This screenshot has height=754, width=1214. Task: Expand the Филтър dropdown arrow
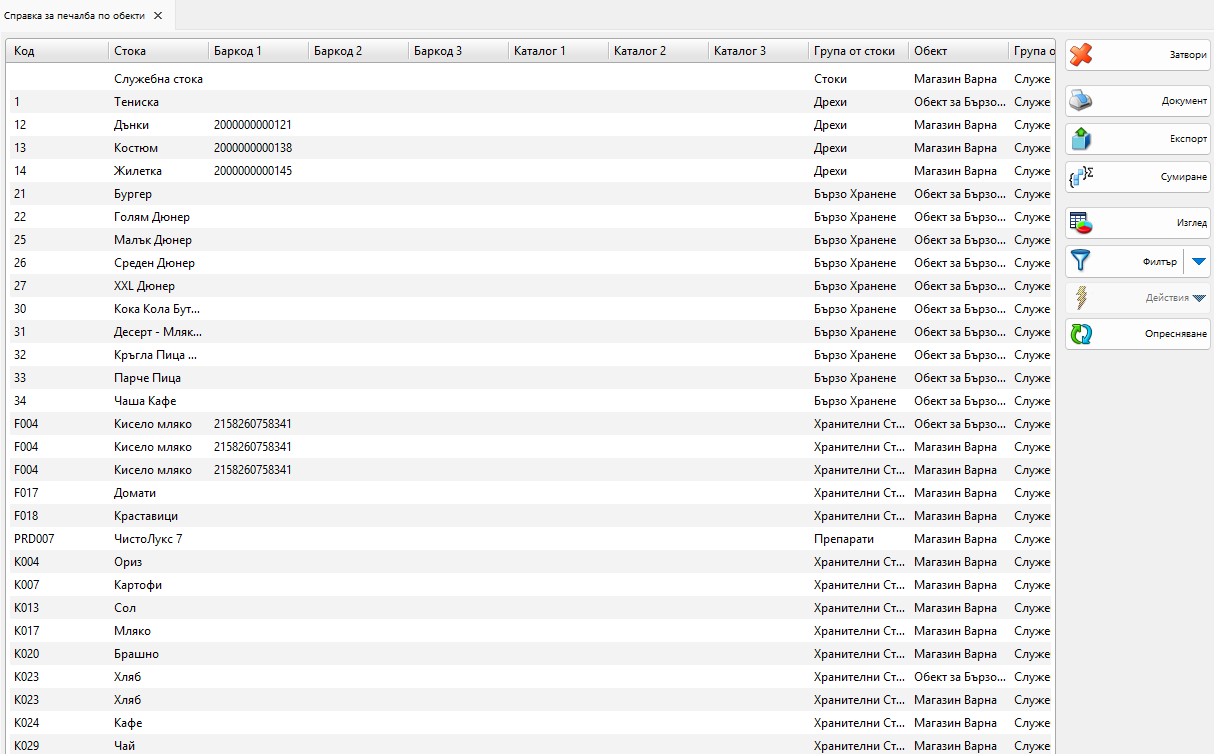1198,261
